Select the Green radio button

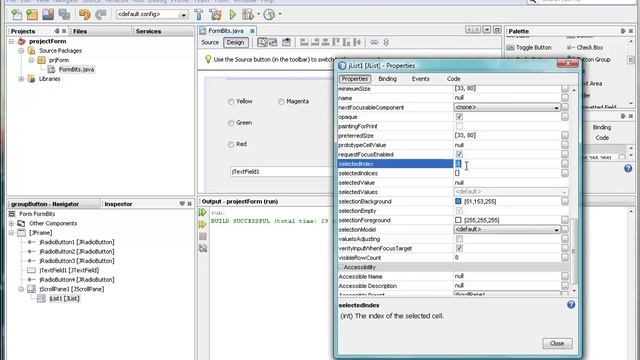(231, 123)
